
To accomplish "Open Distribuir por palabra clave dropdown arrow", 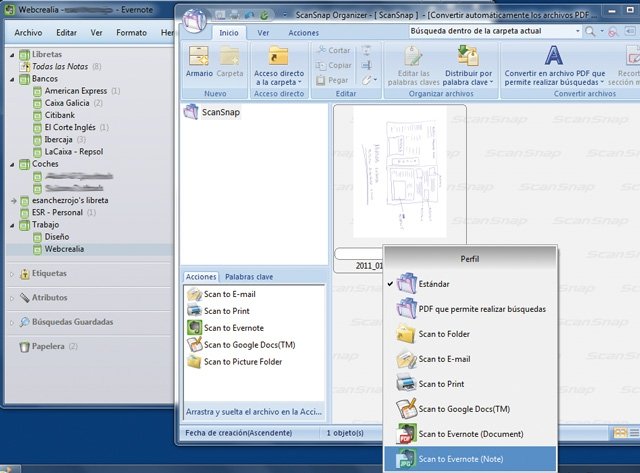I will pyautogui.click(x=491, y=82).
